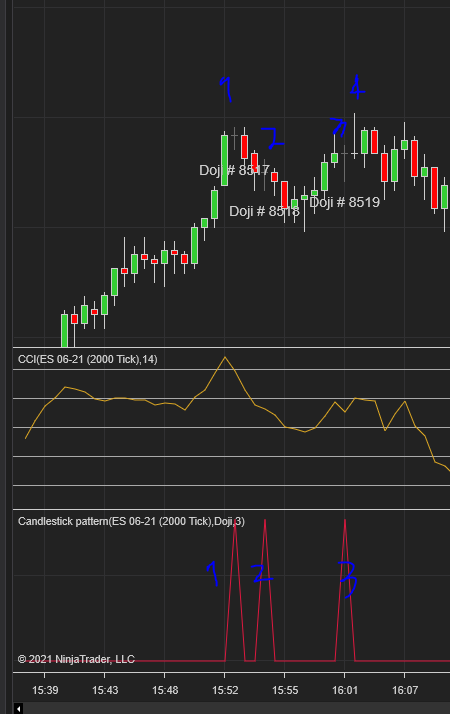This screenshot has width=450, height=714.
Task: Click the 15:55 time axis label
Action: (x=285, y=690)
